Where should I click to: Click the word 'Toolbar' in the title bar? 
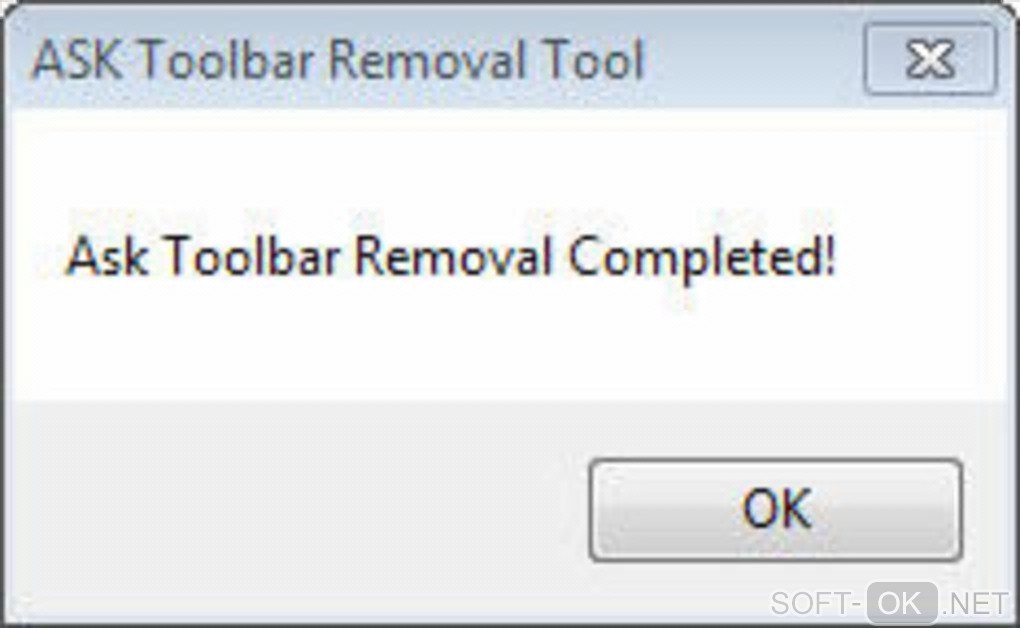pyautogui.click(x=226, y=60)
